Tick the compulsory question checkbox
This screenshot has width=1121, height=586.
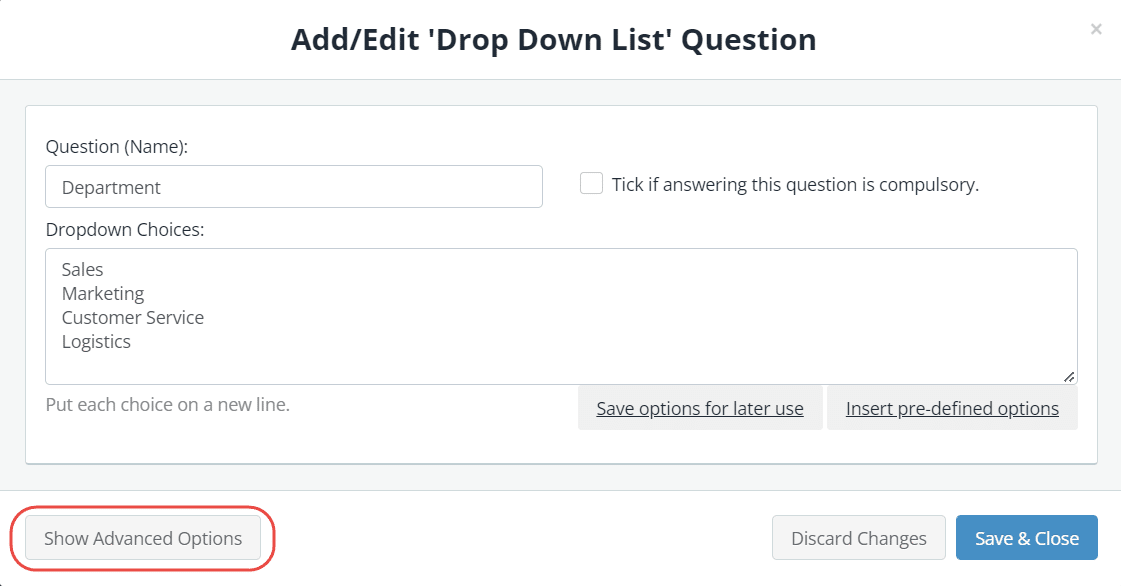tap(591, 183)
